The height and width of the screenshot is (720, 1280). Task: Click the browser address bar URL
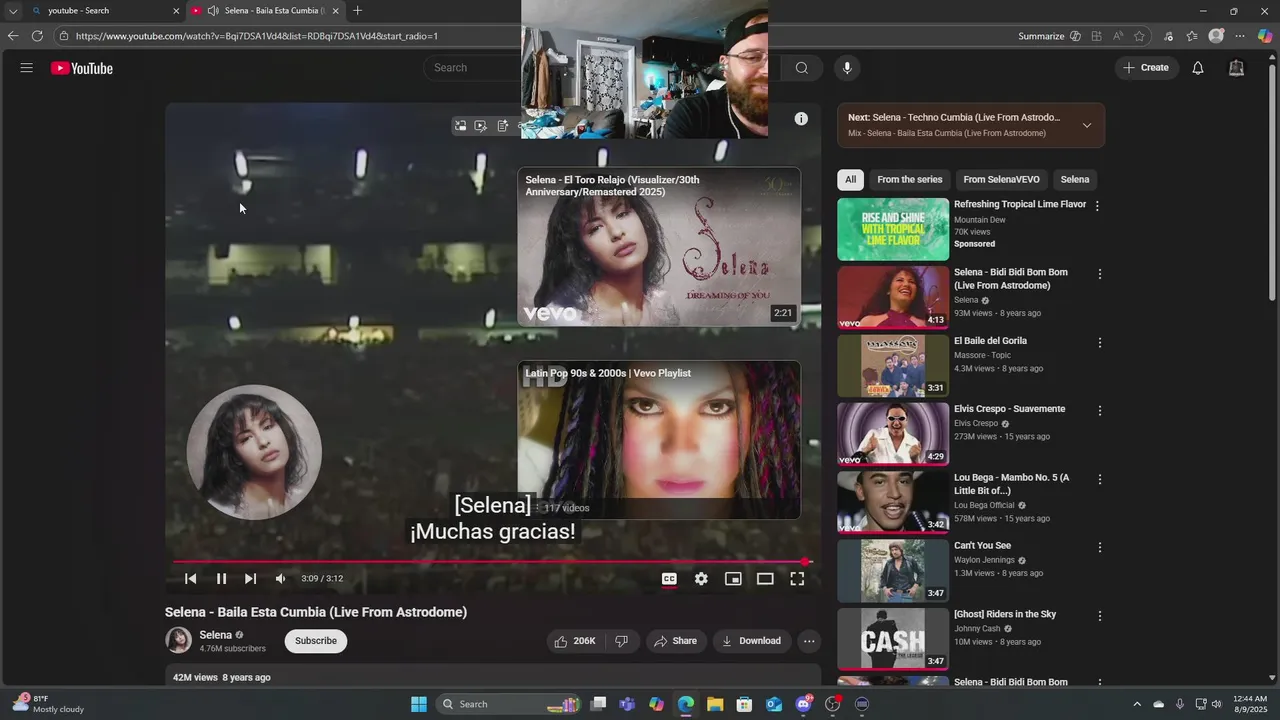[257, 36]
